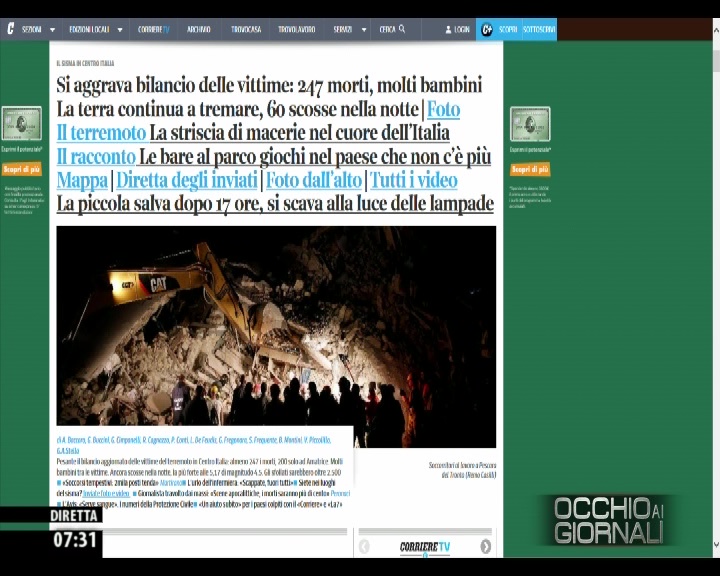The image size is (720, 576).
Task: Go to the Archivio menu item
Action: pos(198,29)
